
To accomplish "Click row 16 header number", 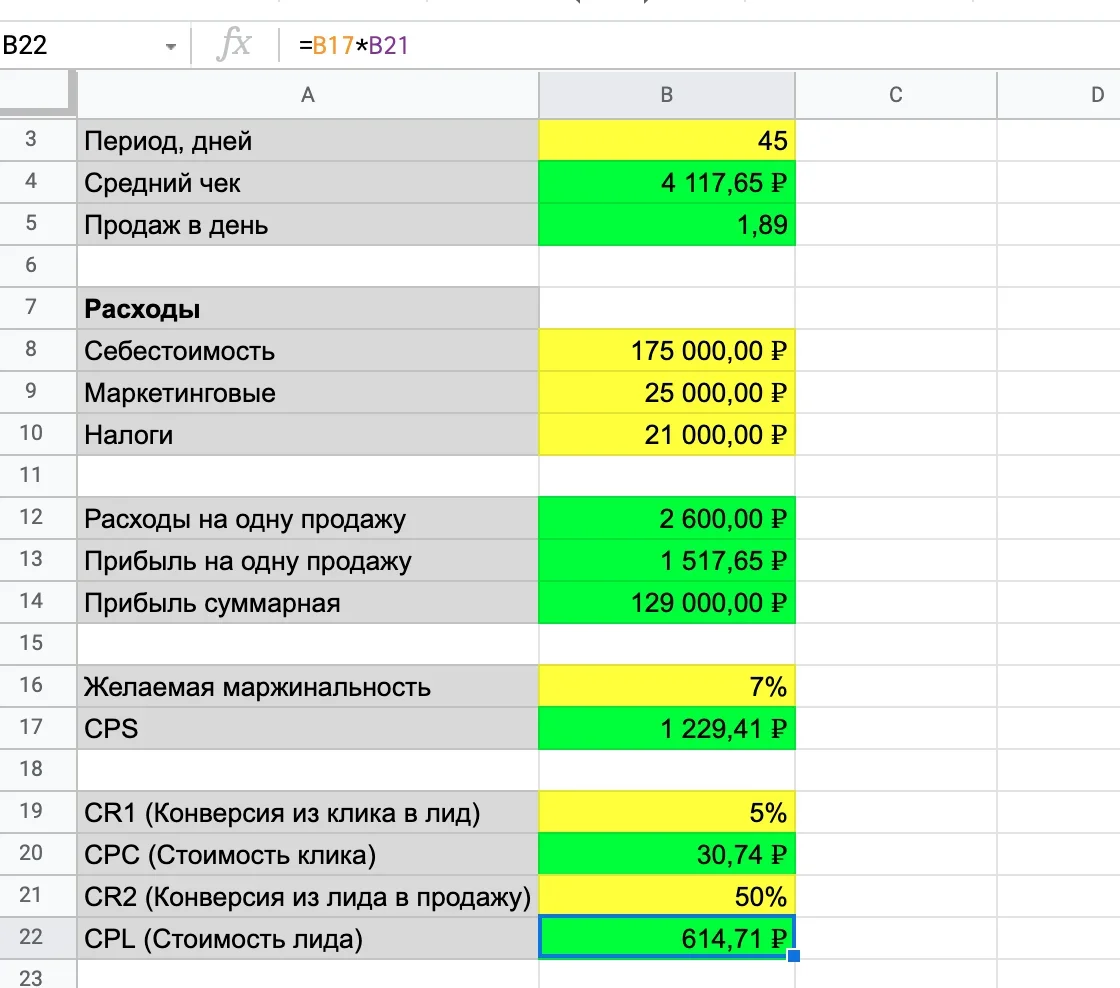I will point(30,686).
